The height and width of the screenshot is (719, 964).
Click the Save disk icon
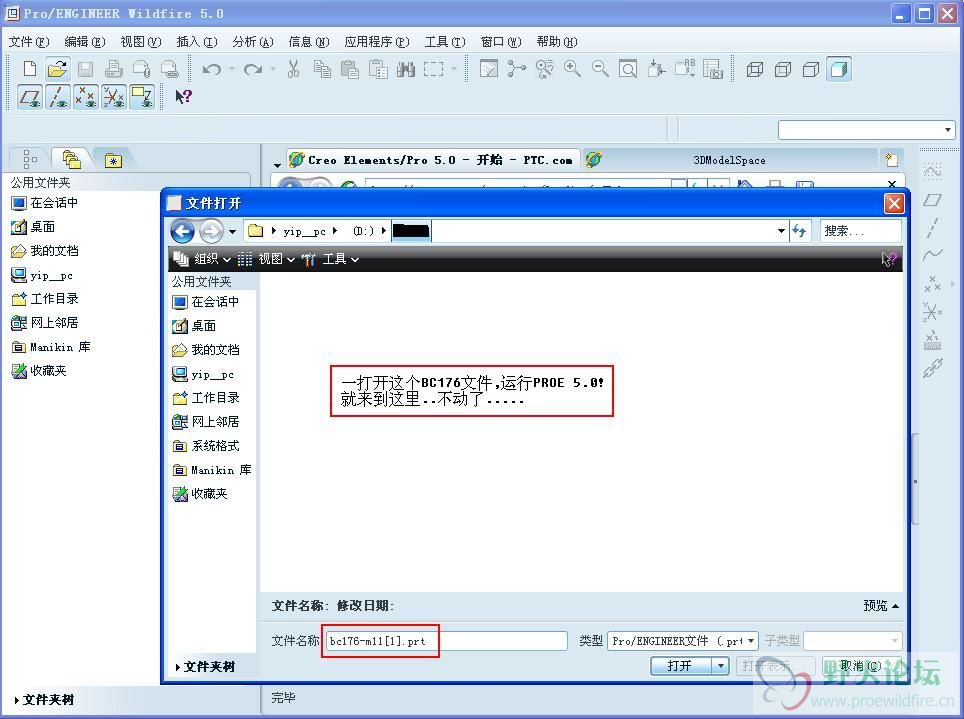click(85, 69)
